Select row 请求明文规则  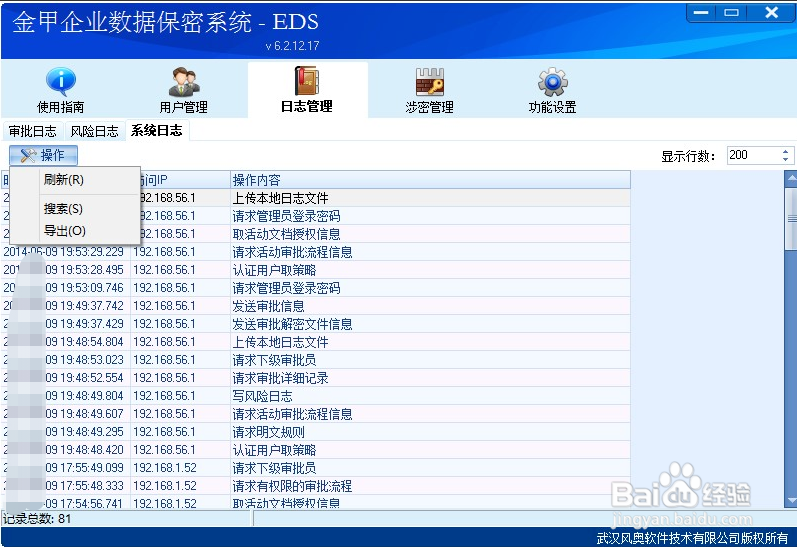[316, 432]
